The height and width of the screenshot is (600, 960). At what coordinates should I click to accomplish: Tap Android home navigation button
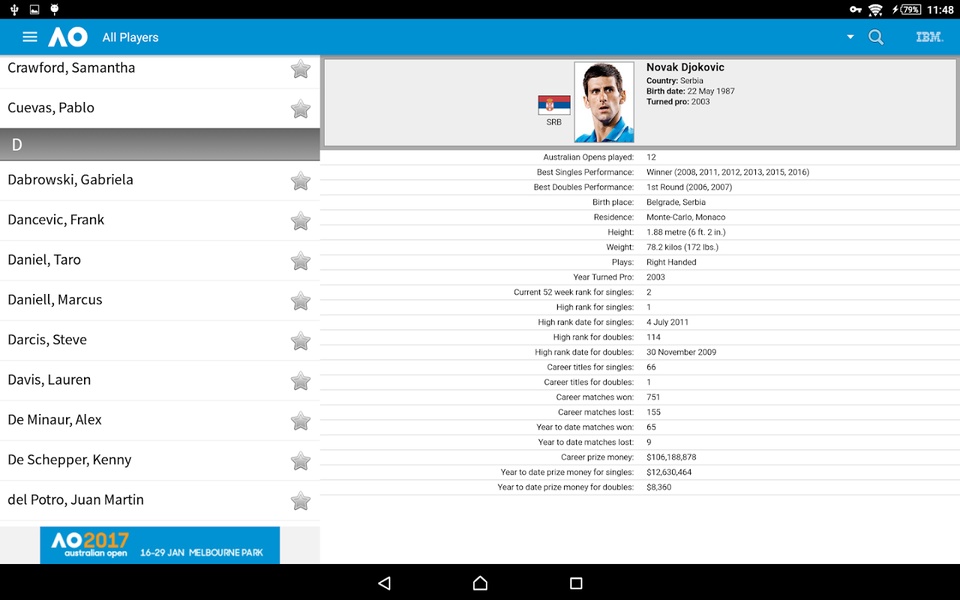tap(480, 583)
